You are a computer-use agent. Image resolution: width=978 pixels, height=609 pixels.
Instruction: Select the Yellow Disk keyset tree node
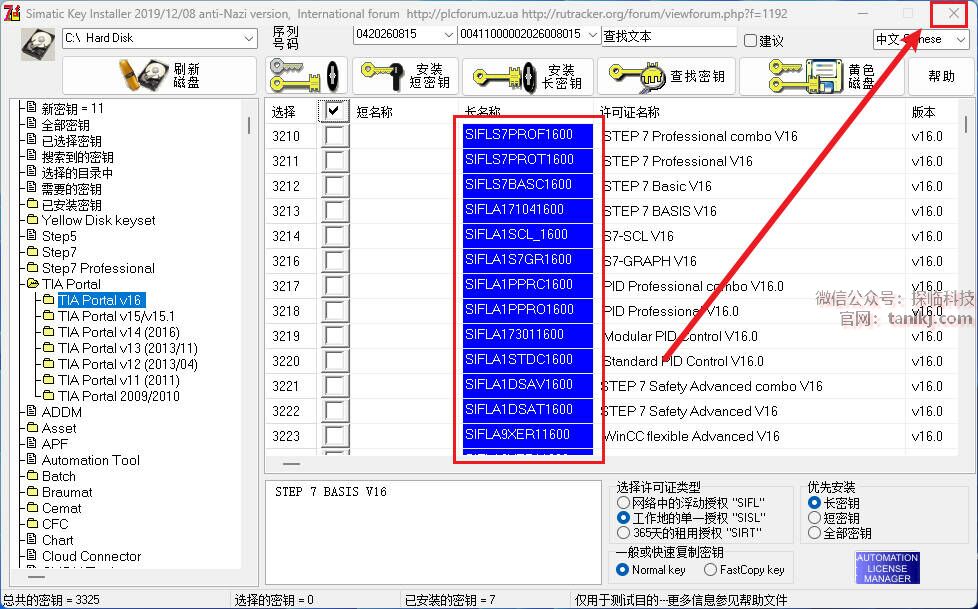pos(99,220)
